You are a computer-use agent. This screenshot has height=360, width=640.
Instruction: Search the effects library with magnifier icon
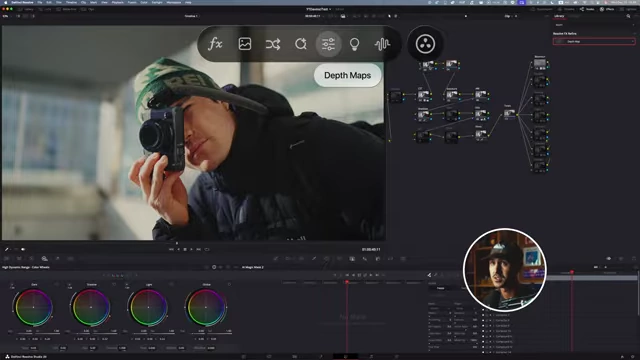coord(628,16)
